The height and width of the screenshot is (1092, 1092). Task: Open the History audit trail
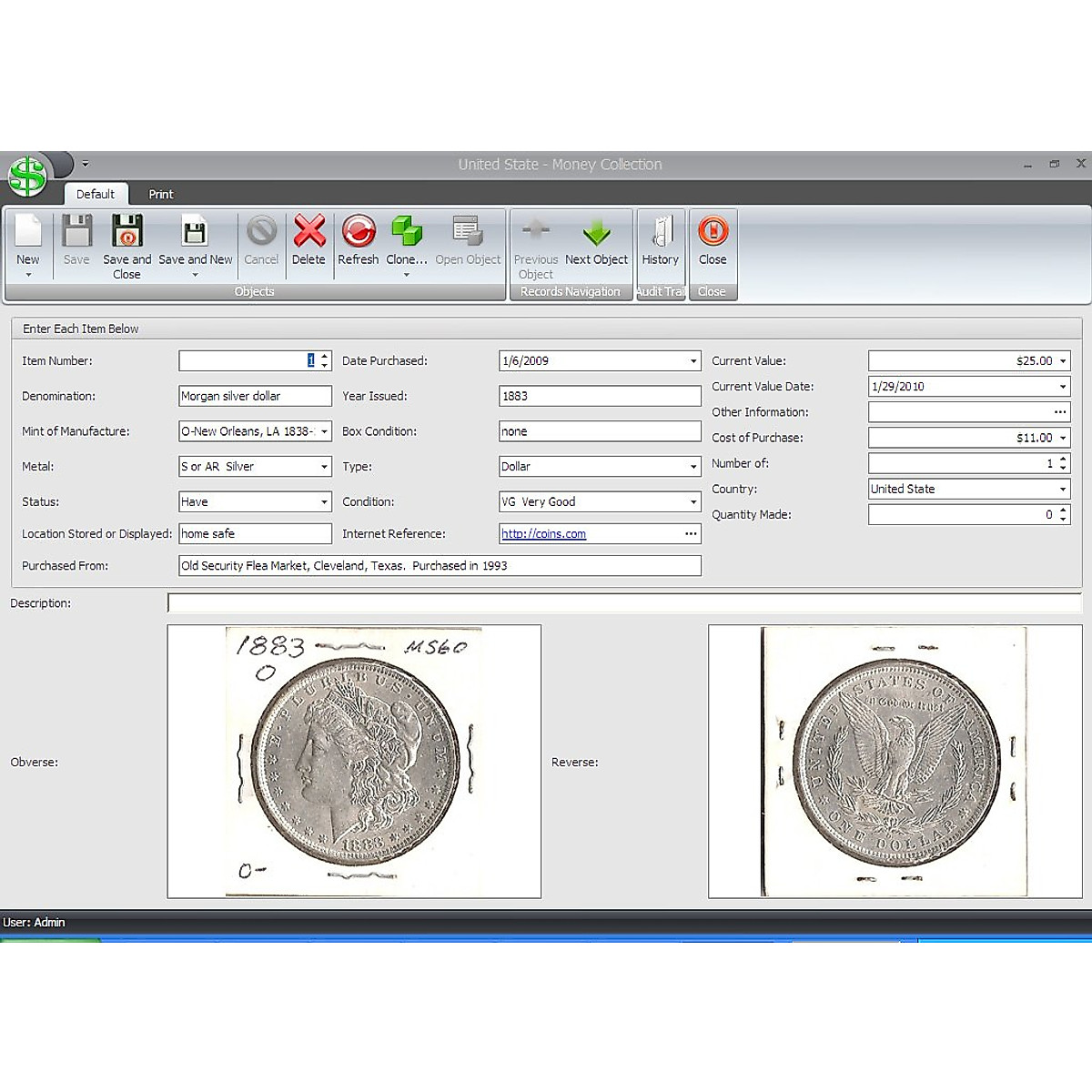tap(661, 238)
